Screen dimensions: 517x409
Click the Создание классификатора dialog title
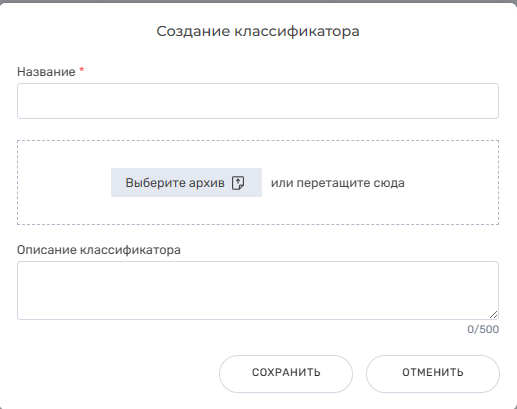pos(258,31)
